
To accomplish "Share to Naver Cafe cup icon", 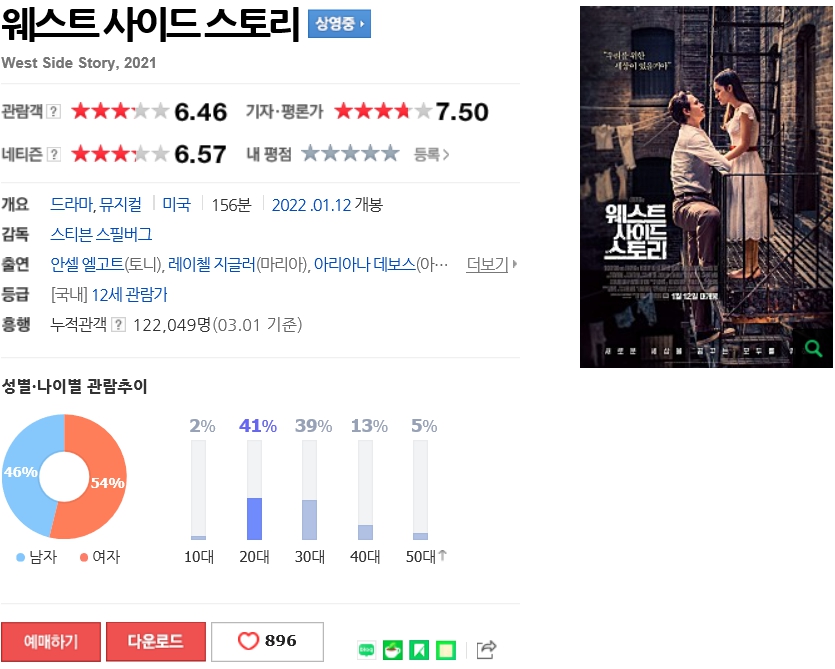I will [x=393, y=650].
